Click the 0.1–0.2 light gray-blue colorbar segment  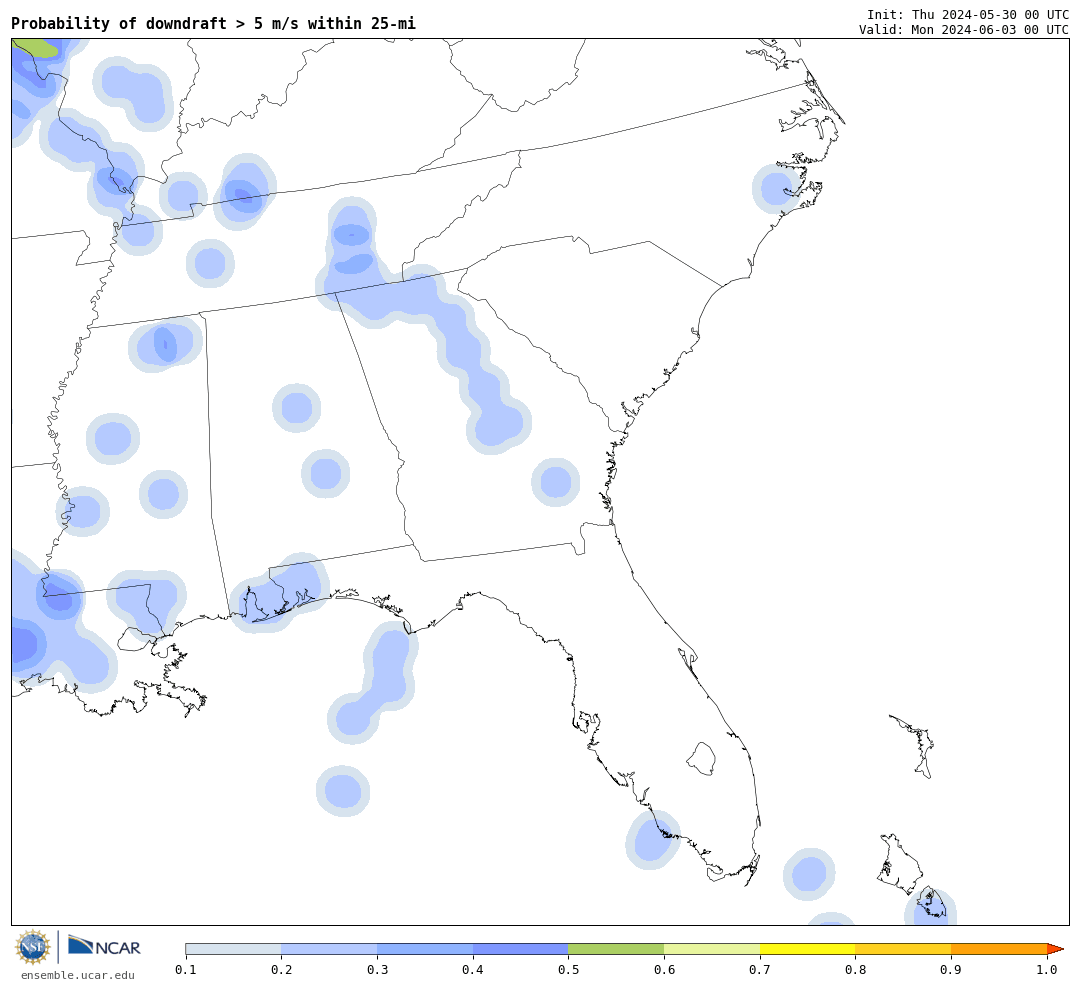tap(233, 949)
